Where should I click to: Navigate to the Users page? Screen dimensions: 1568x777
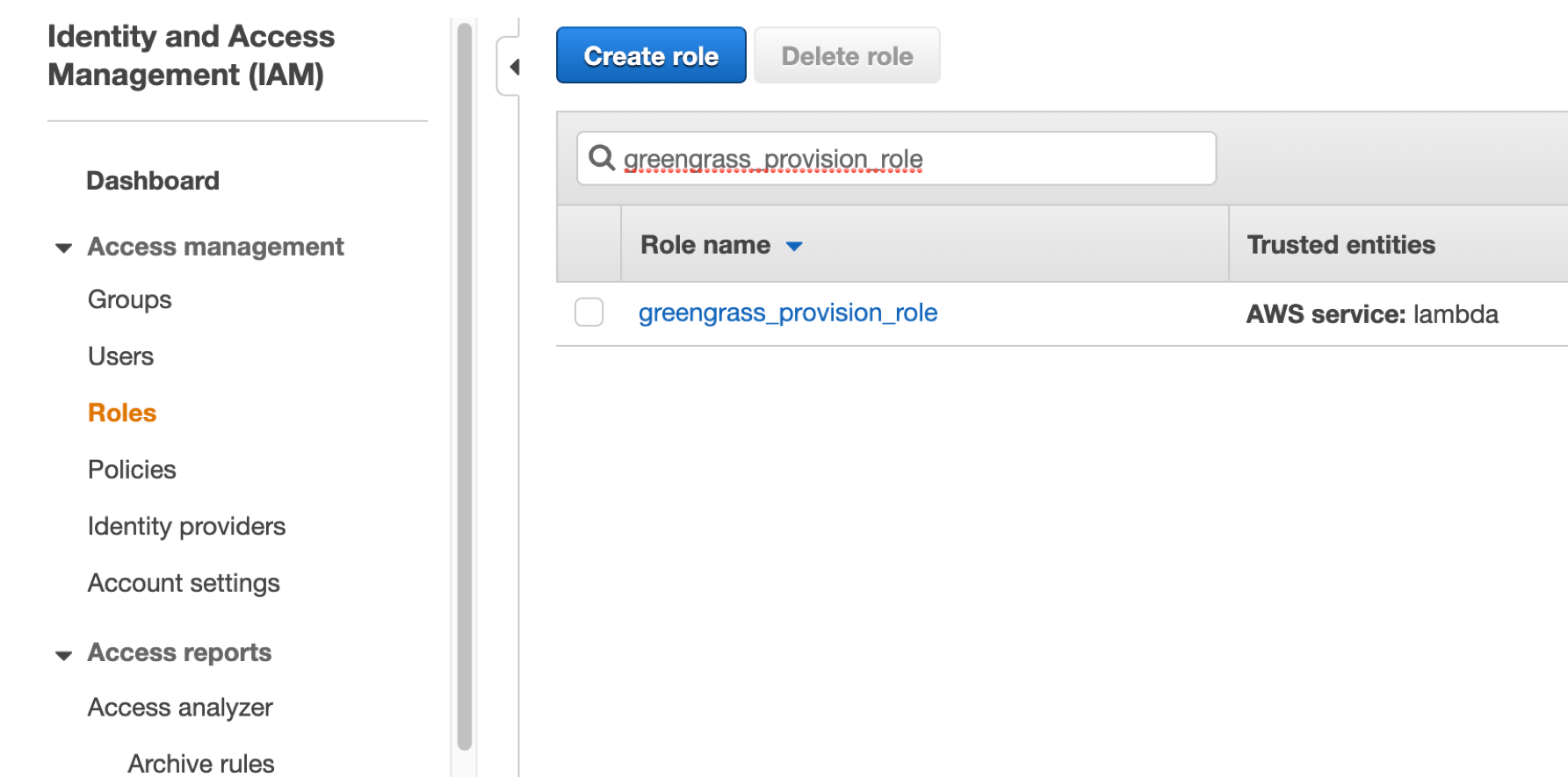[x=121, y=356]
